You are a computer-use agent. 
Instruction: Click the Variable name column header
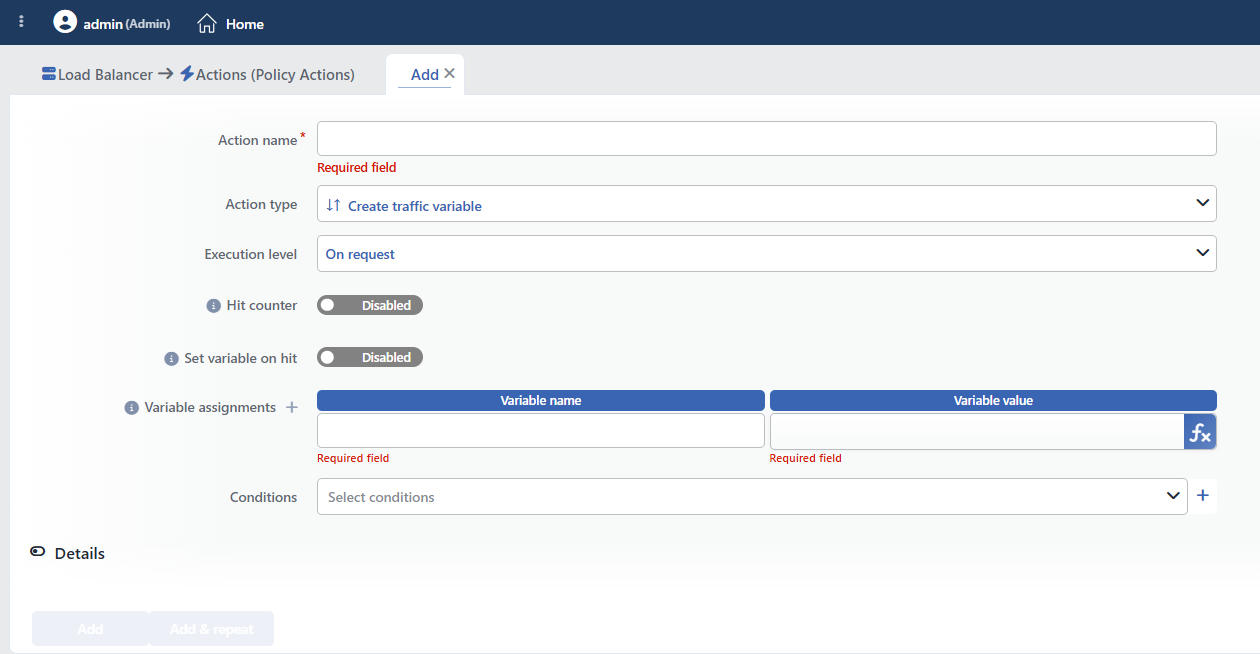coord(541,400)
